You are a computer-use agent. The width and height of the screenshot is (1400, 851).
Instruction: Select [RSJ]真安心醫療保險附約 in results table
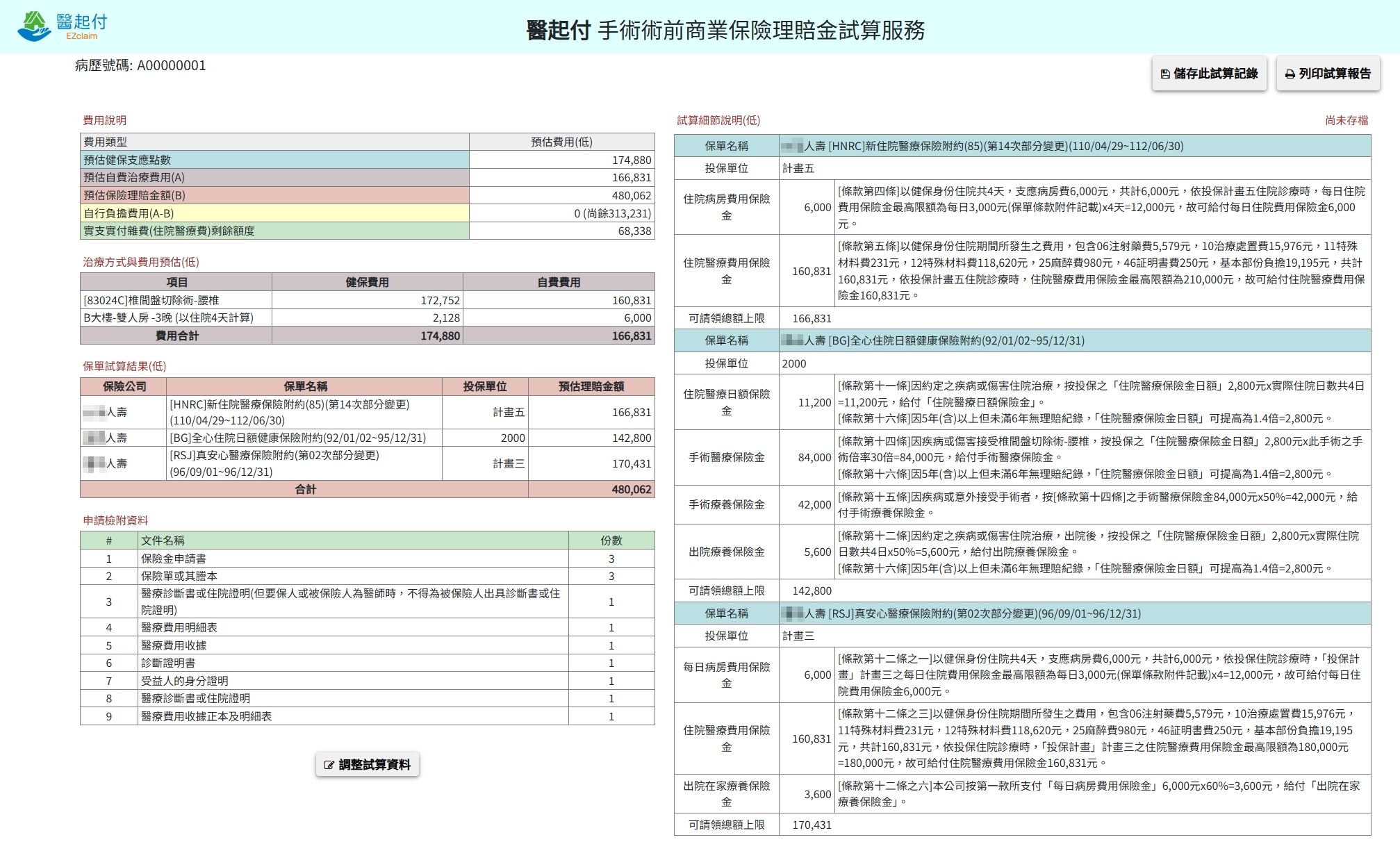[x=304, y=463]
